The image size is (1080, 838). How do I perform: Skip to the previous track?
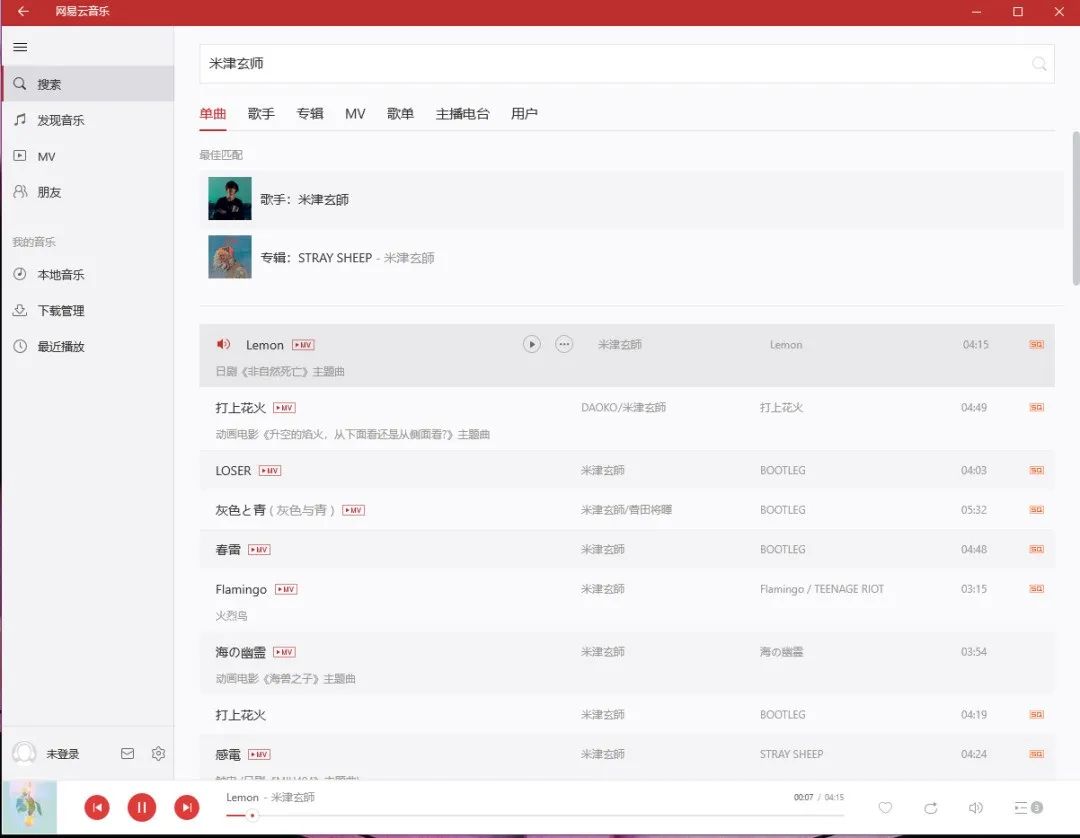[x=97, y=807]
